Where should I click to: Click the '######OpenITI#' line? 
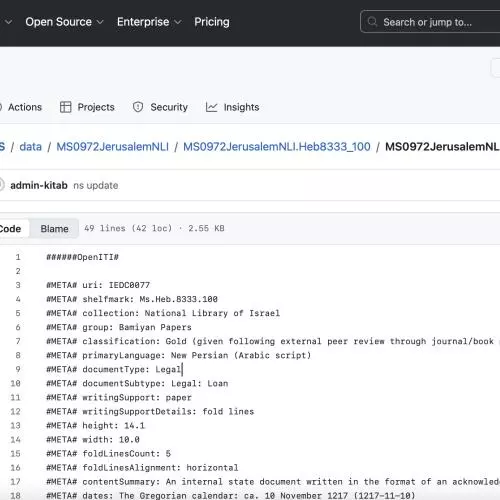pos(82,257)
